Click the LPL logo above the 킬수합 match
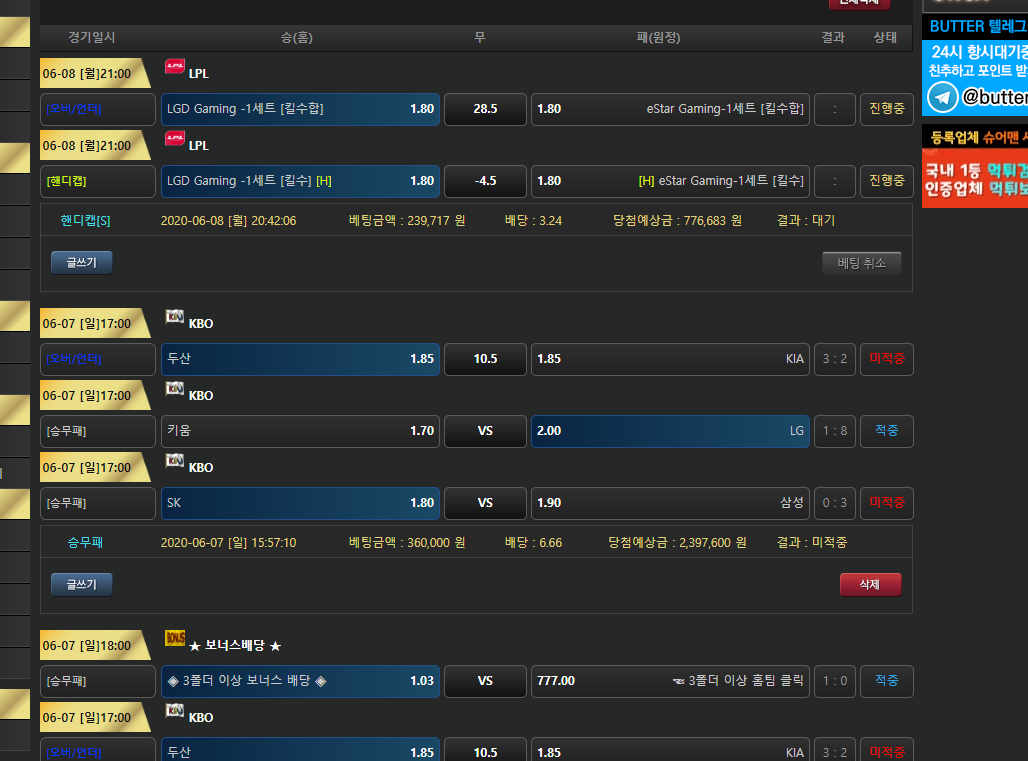 pyautogui.click(x=175, y=67)
